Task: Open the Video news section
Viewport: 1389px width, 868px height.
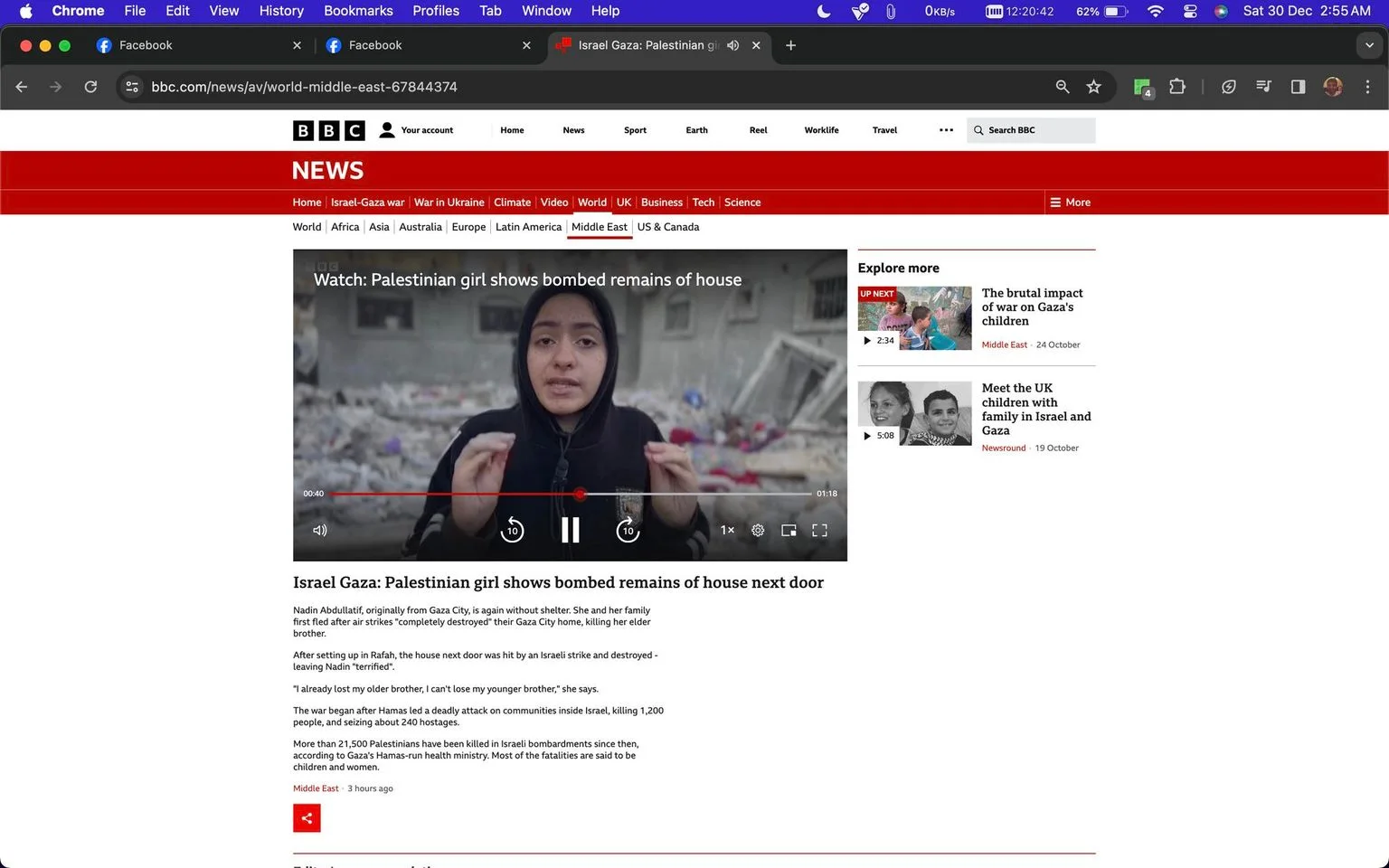Action: [554, 203]
